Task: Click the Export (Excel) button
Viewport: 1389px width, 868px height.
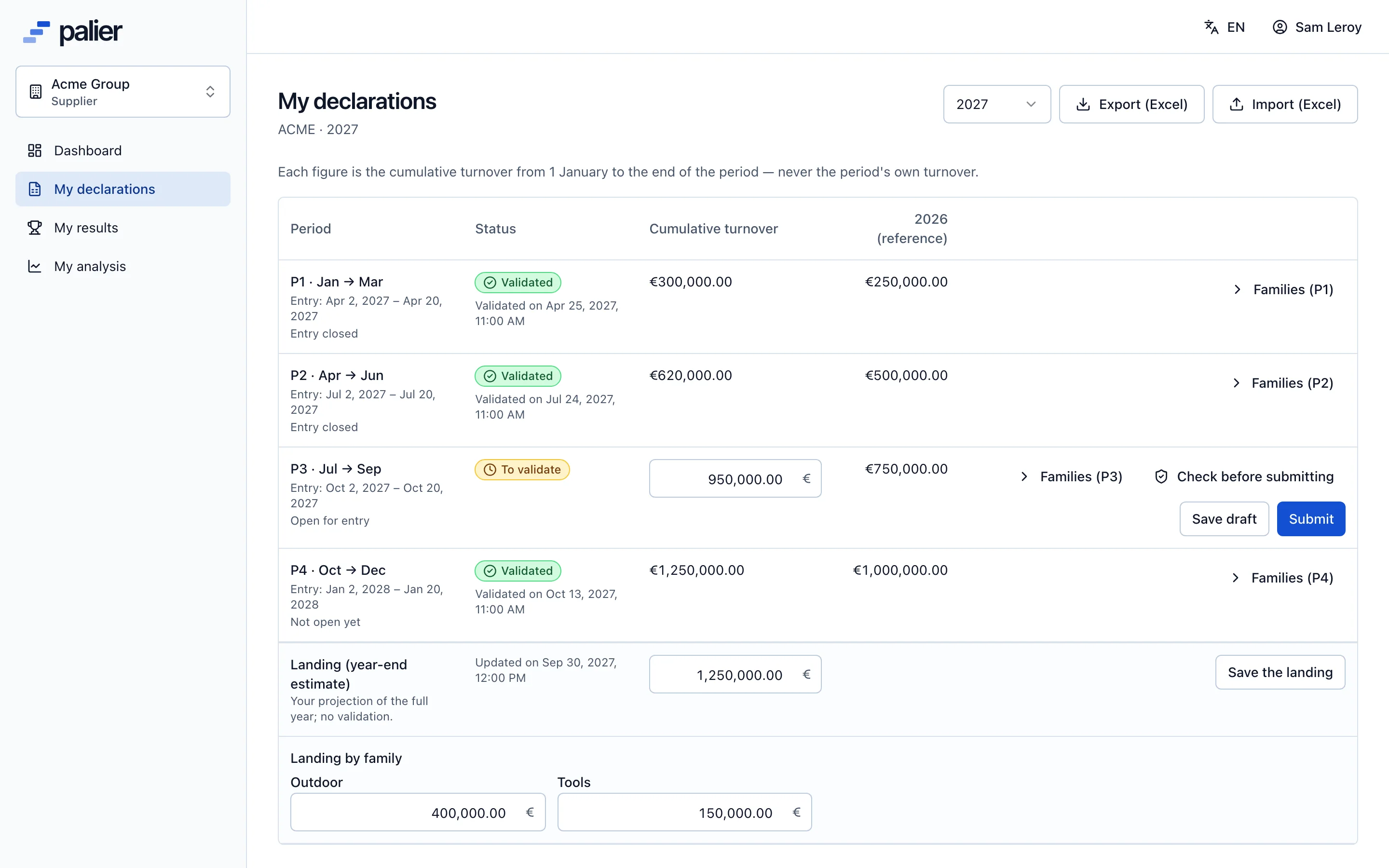Action: (x=1131, y=104)
